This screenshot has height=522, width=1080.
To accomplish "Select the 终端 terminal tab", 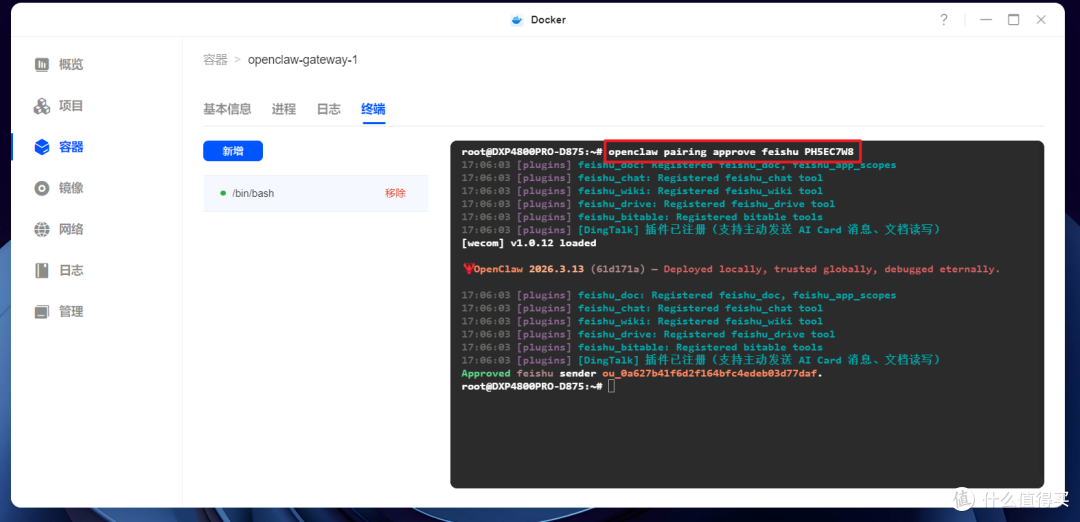I will coord(373,109).
